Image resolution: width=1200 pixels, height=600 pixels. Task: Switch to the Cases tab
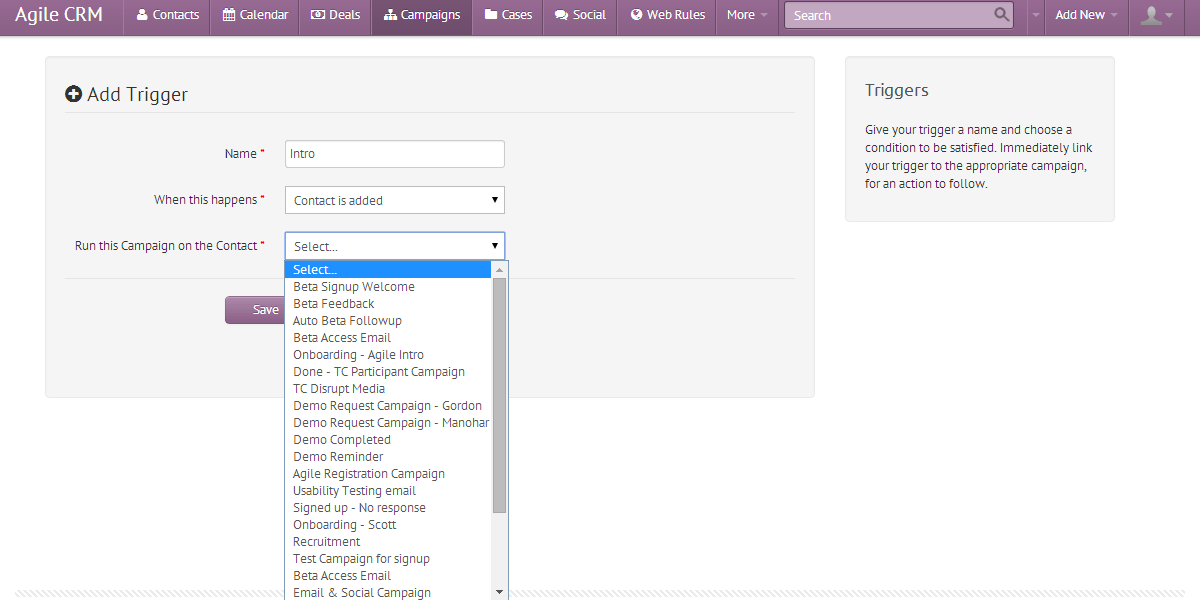click(x=508, y=15)
